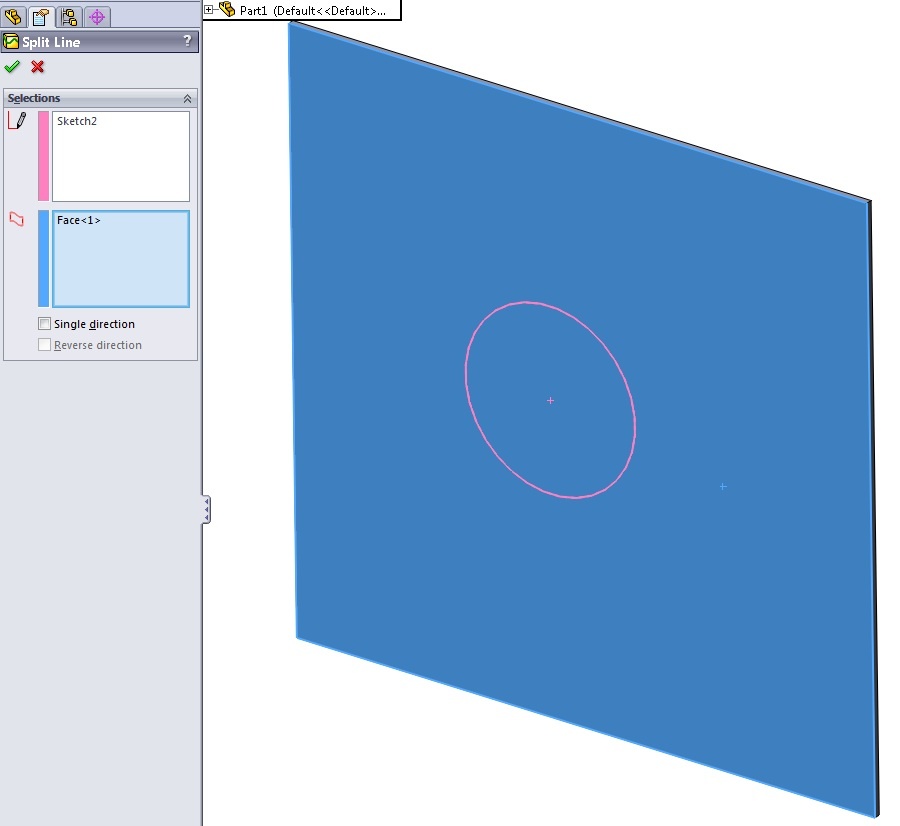Viewport: 900px width, 826px height.
Task: Open the DimXpertManager tab
Action: coord(97,17)
